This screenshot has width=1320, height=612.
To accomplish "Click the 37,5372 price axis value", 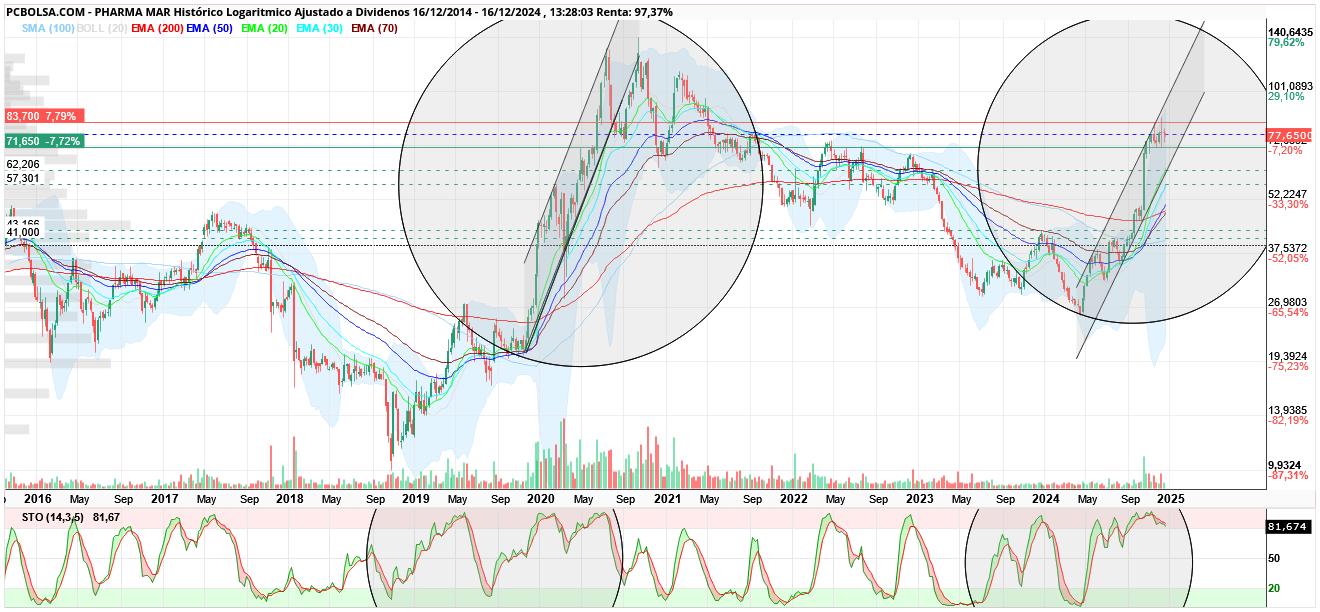I will pyautogui.click(x=1288, y=248).
